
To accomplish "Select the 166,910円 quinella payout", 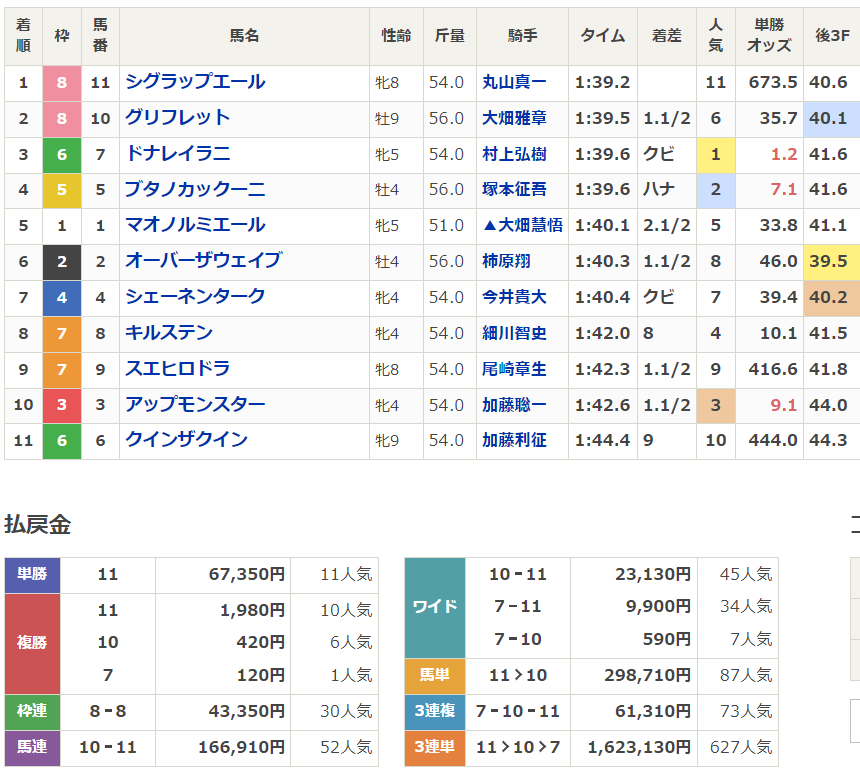I will point(241,747).
